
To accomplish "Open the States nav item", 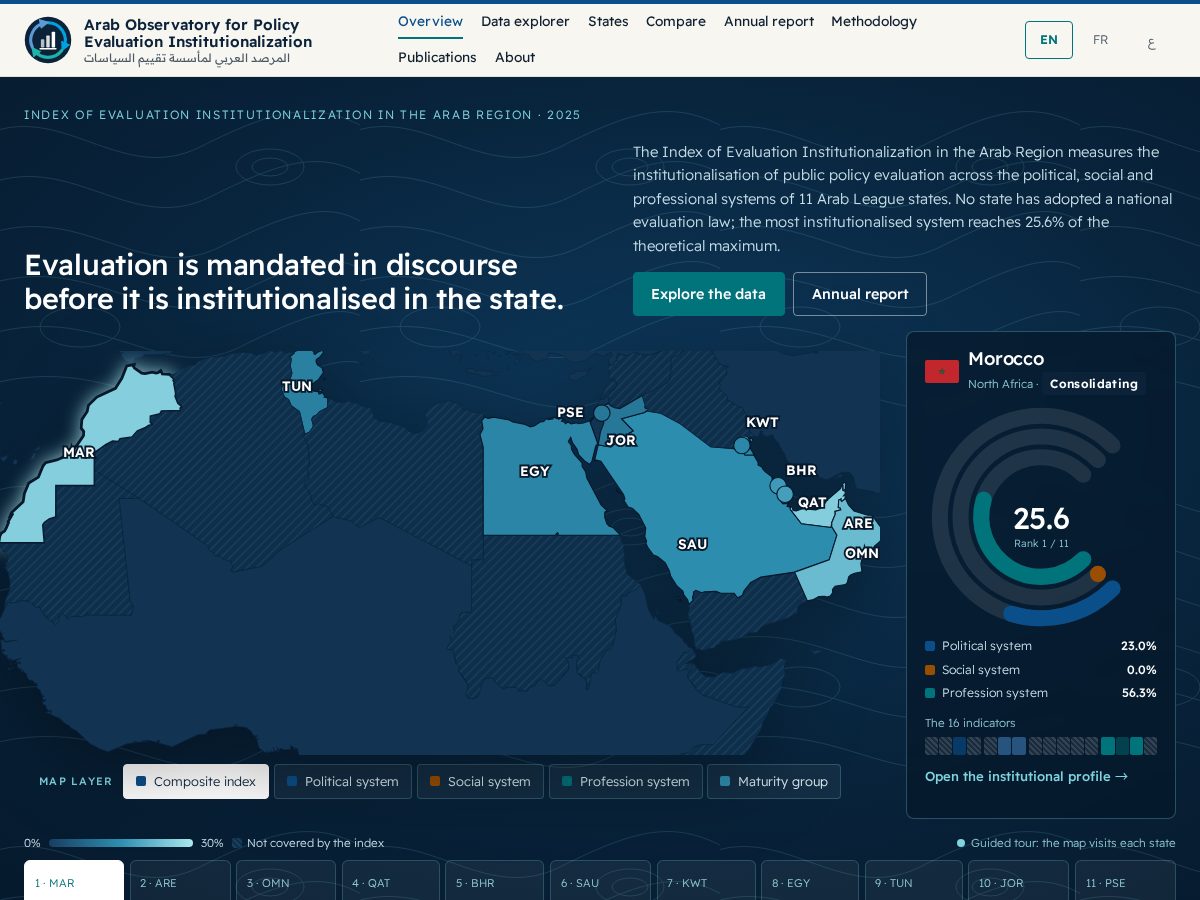I will 608,22.
